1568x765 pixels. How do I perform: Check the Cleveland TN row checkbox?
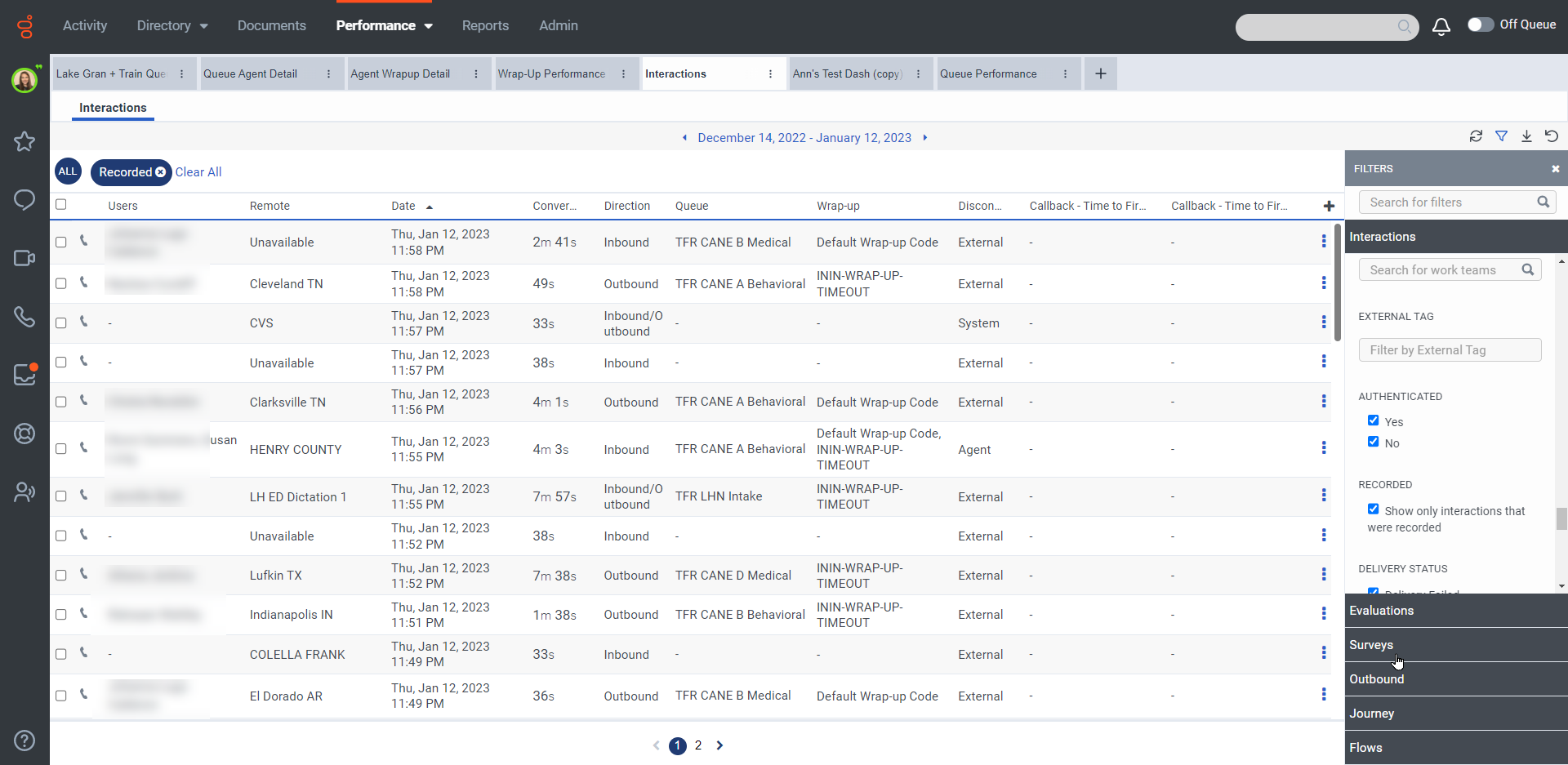tap(61, 283)
